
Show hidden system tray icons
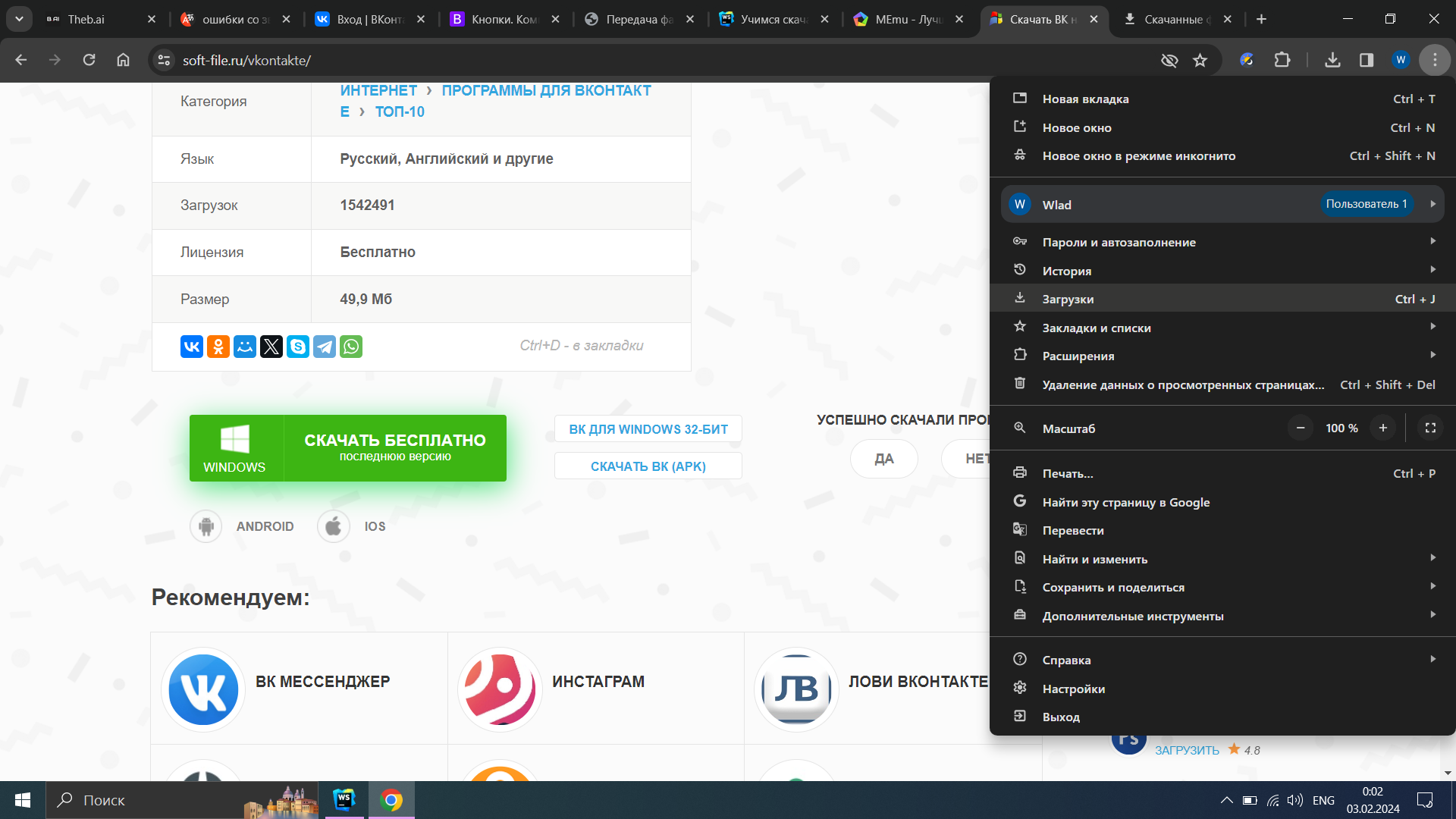click(1226, 800)
